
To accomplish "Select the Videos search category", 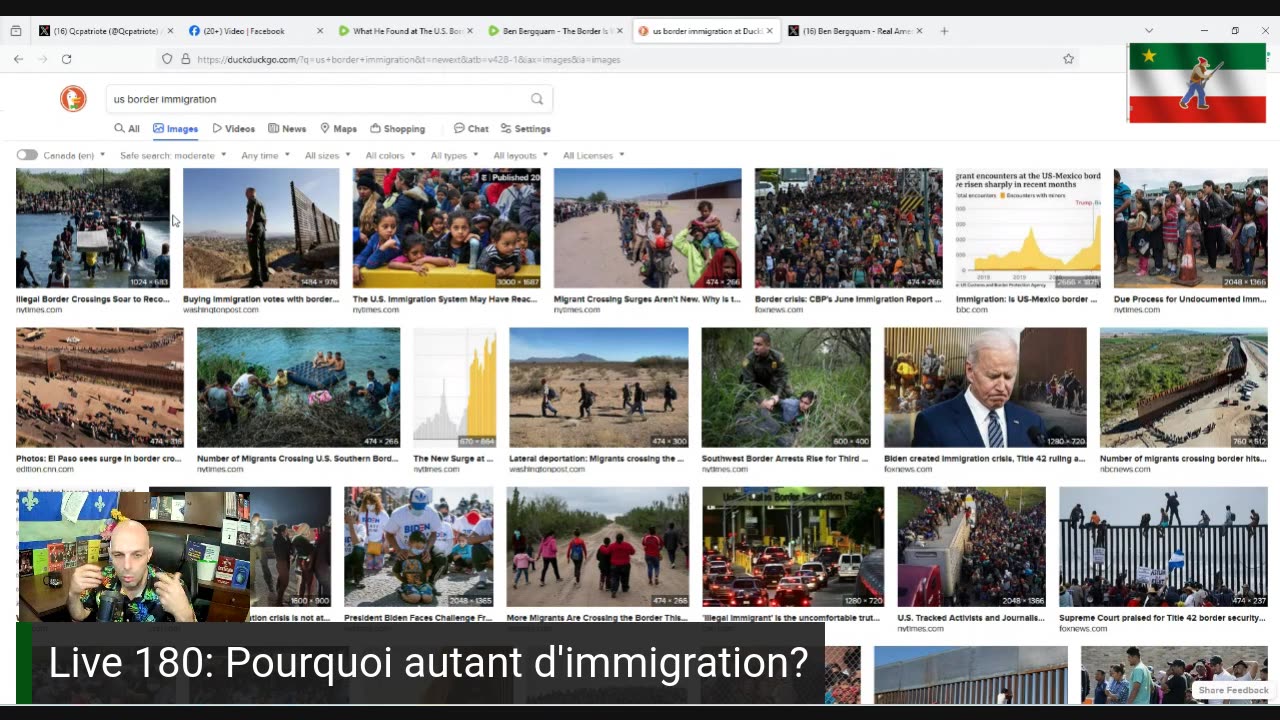I will coord(234,129).
